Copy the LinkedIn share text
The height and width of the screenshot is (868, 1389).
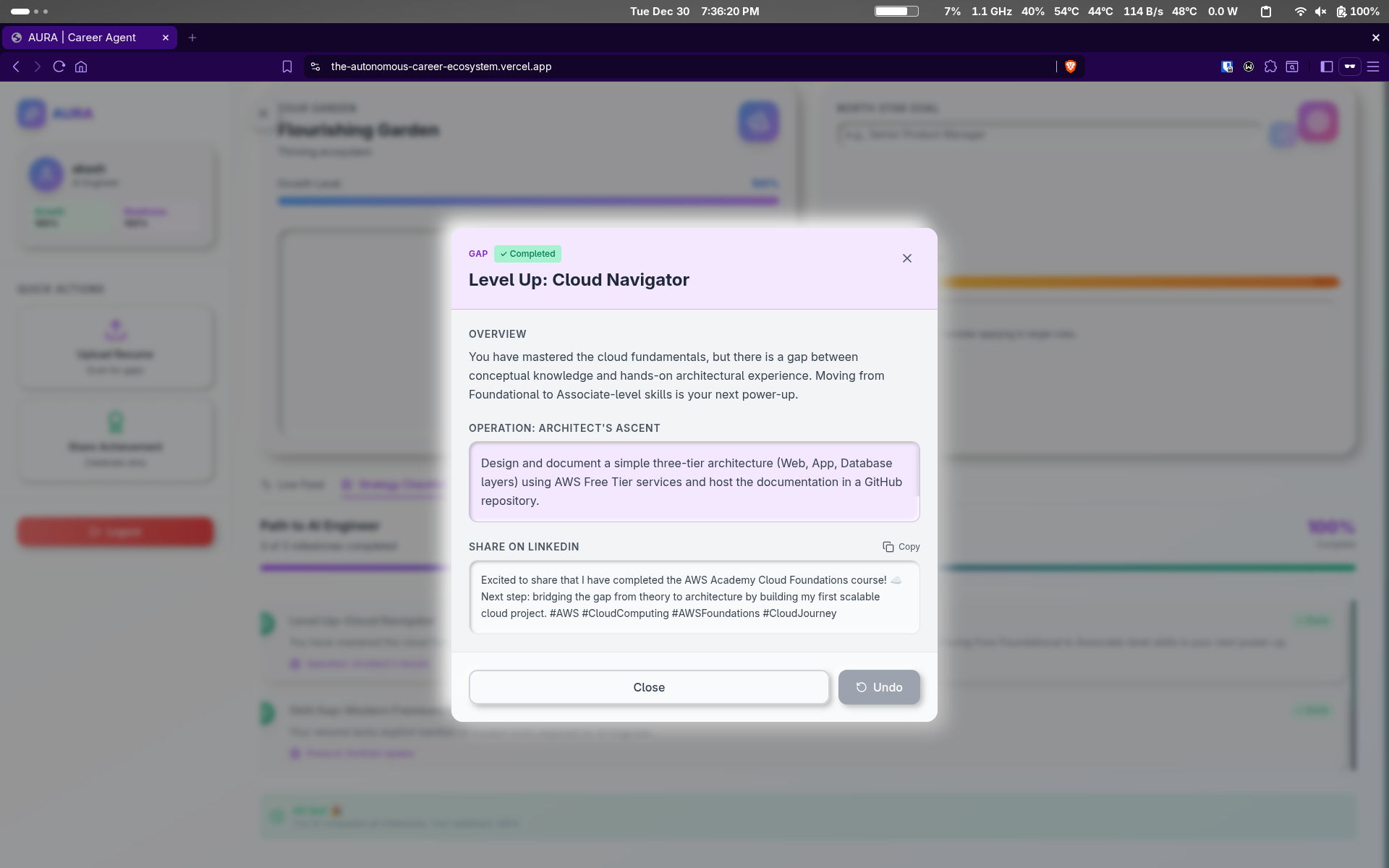pyautogui.click(x=901, y=547)
